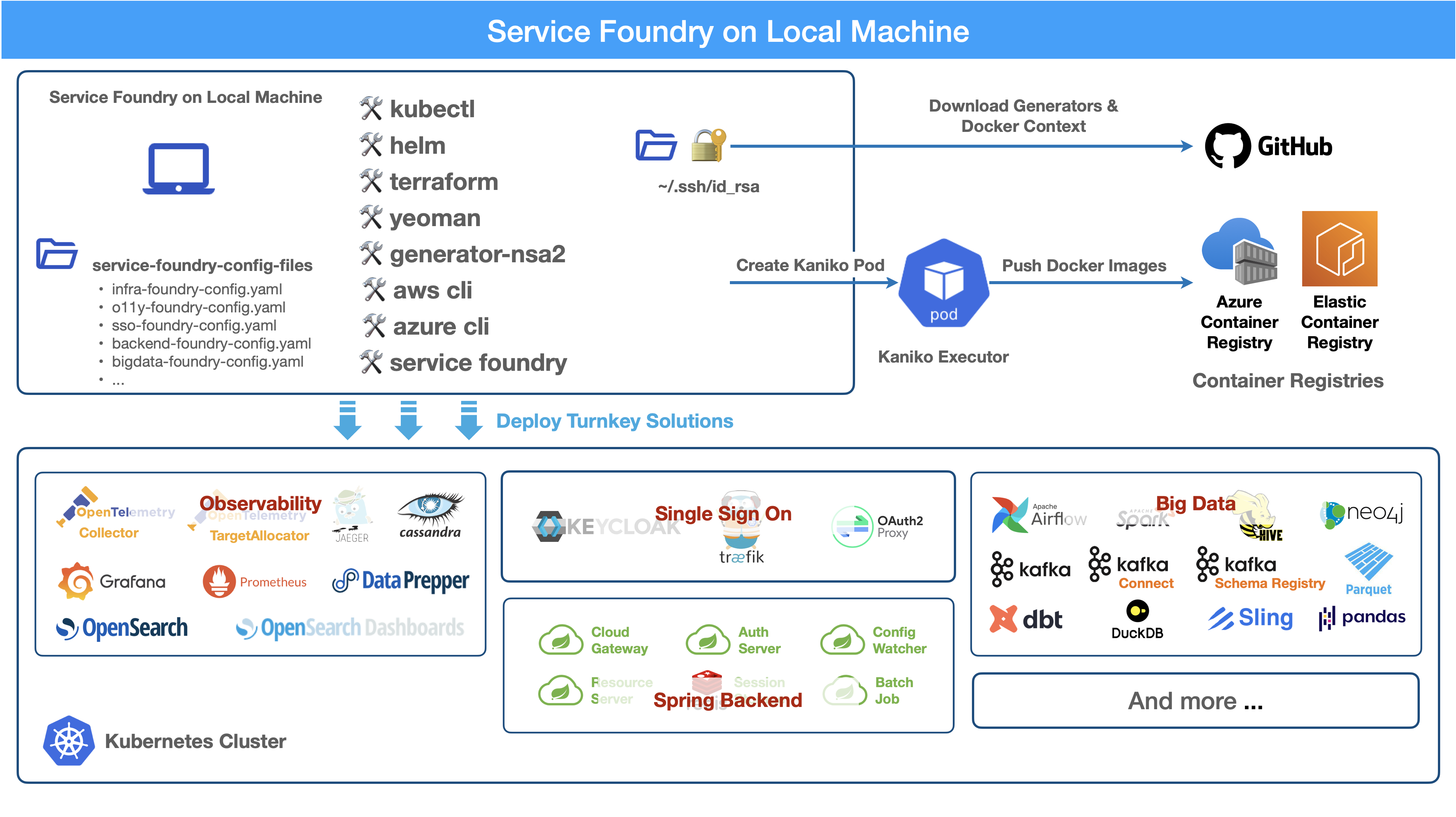Viewport: 1456px width, 817px height.
Task: Click the Sling logo
Action: (x=1250, y=618)
